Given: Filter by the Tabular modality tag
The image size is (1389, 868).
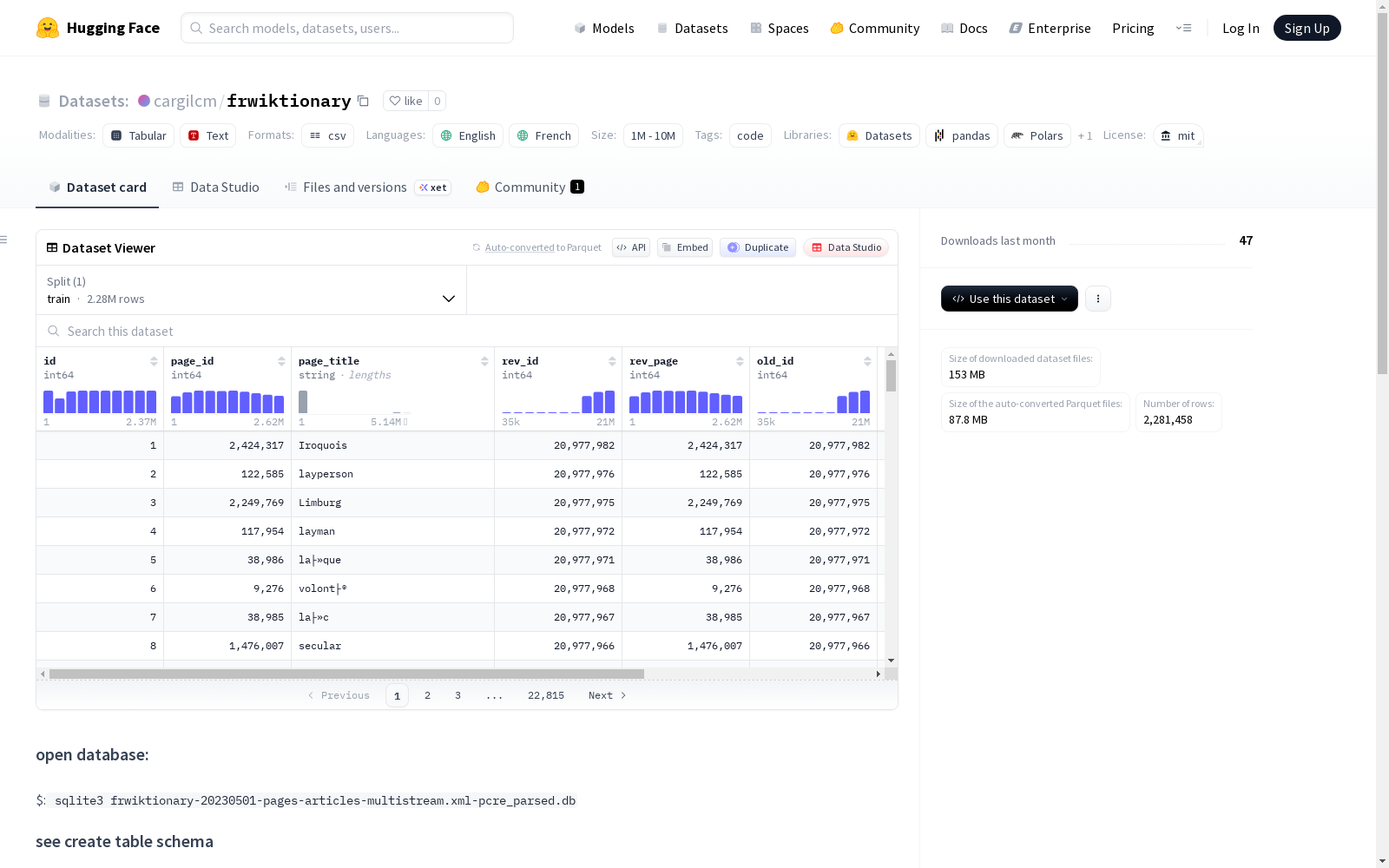Looking at the screenshot, I should point(139,135).
